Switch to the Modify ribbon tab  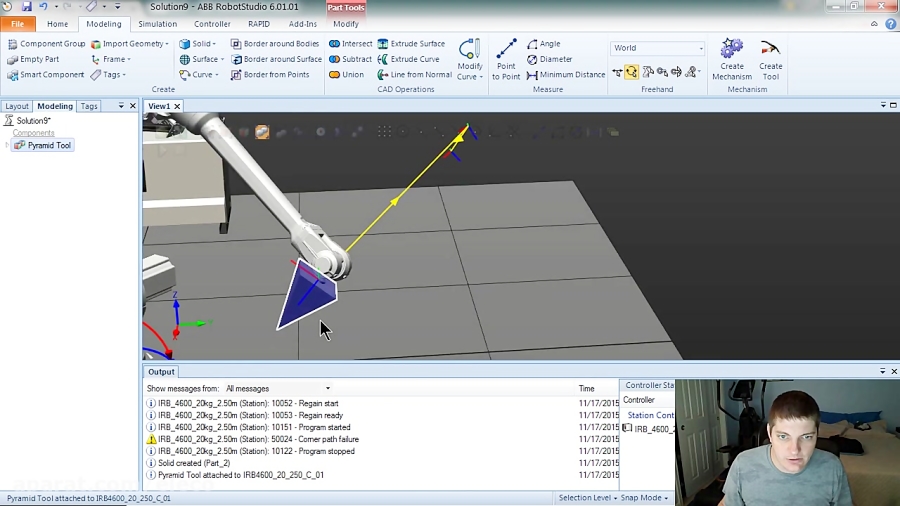346,24
